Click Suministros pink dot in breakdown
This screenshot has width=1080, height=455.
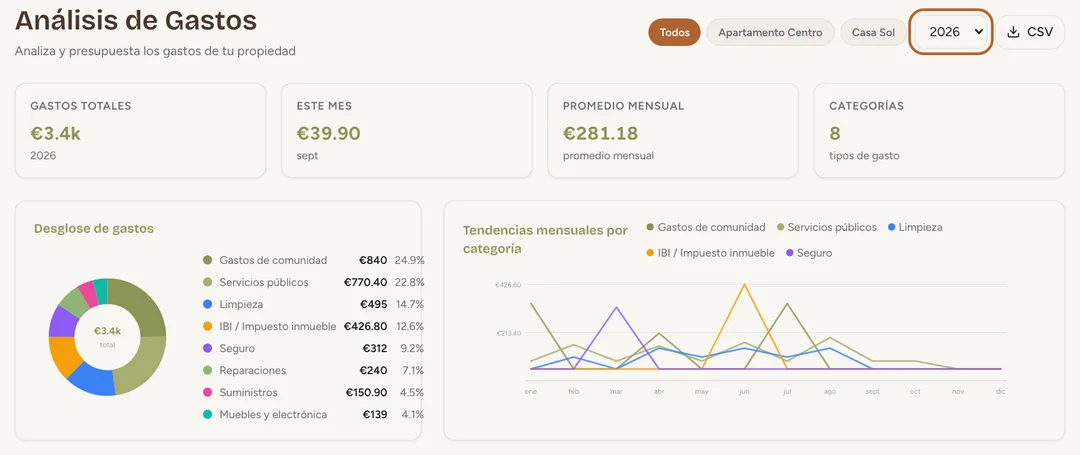coord(207,392)
